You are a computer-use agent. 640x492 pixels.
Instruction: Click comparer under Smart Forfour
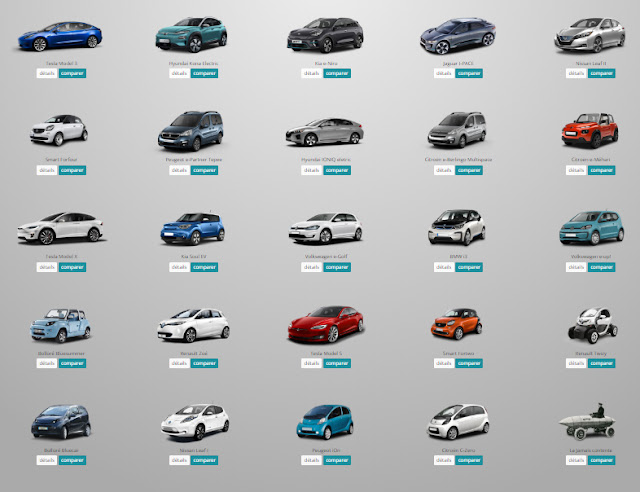tap(72, 170)
